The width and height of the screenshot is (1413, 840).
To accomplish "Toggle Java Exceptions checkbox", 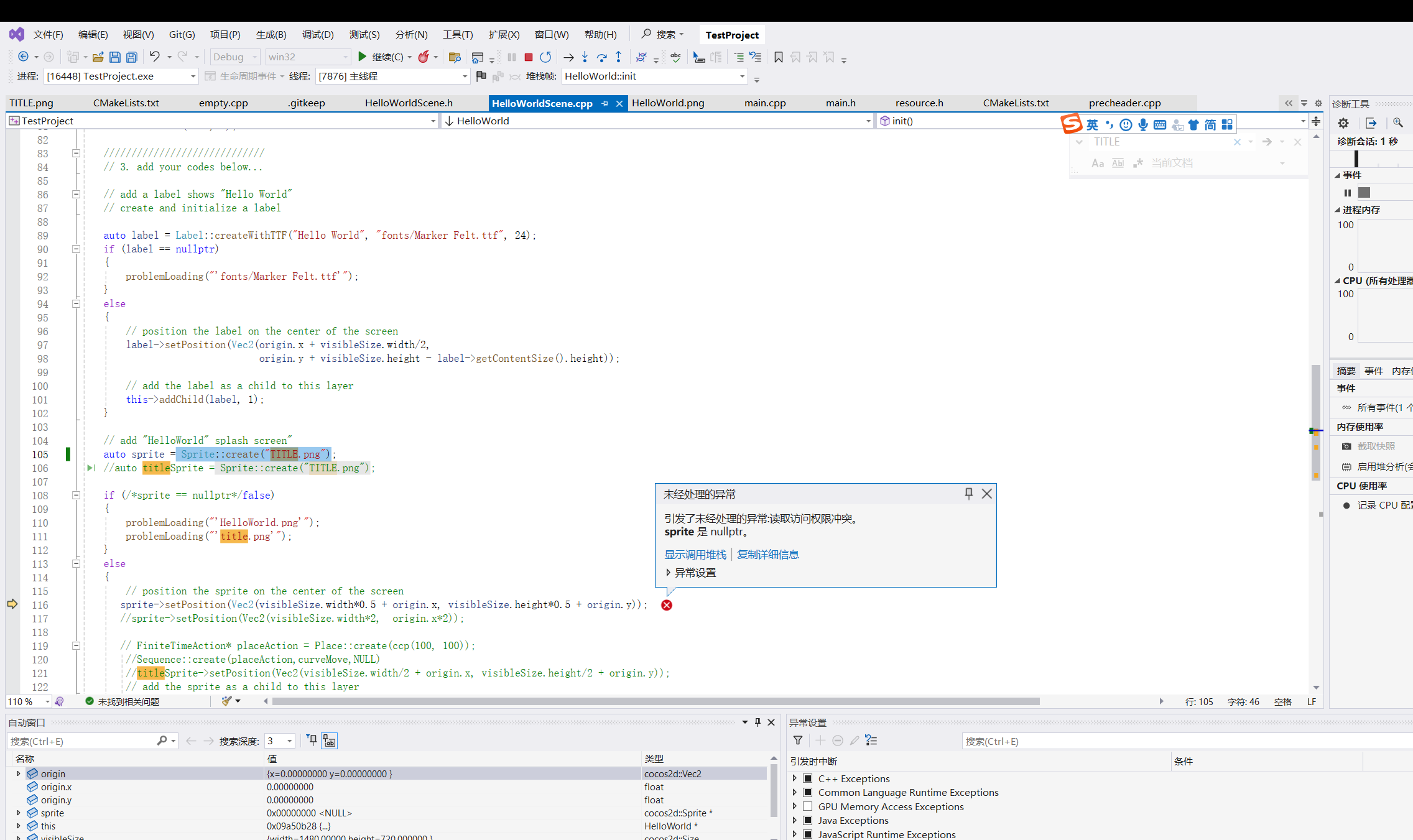I will click(x=807, y=820).
